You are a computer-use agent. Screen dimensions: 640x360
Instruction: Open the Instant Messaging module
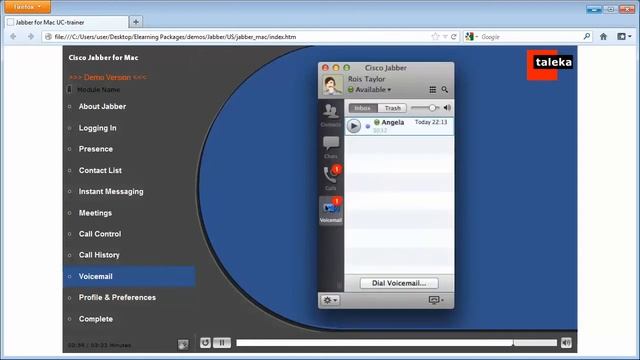click(x=111, y=191)
